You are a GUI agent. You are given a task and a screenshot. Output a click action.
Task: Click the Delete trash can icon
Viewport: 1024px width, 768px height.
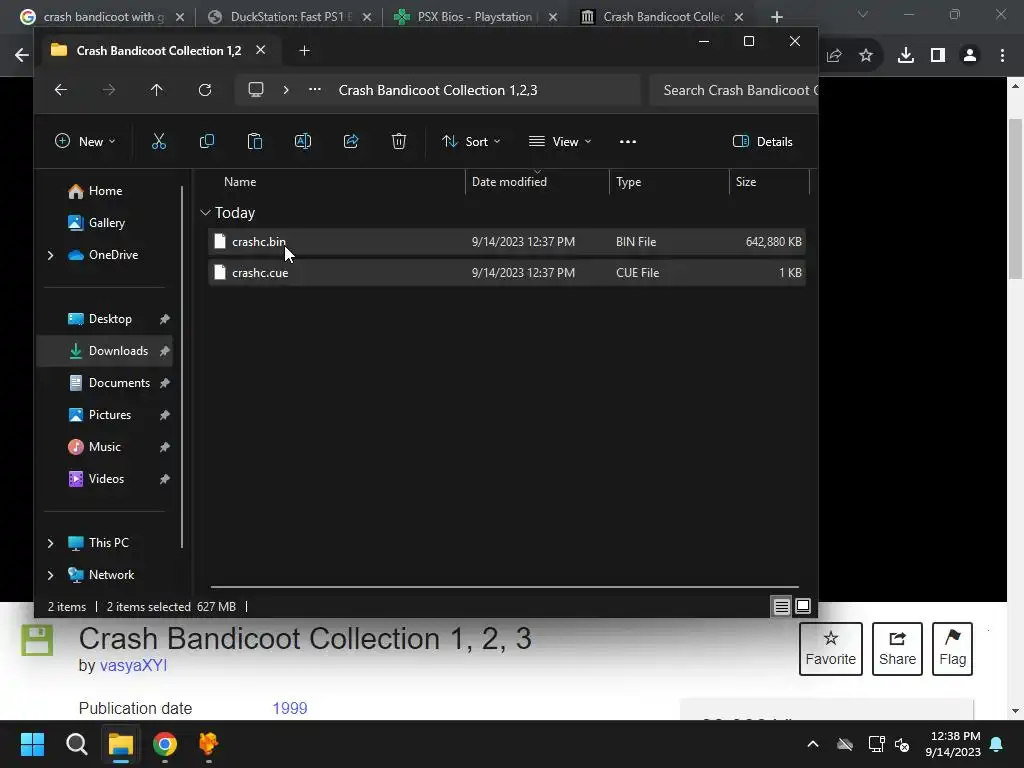tap(399, 141)
